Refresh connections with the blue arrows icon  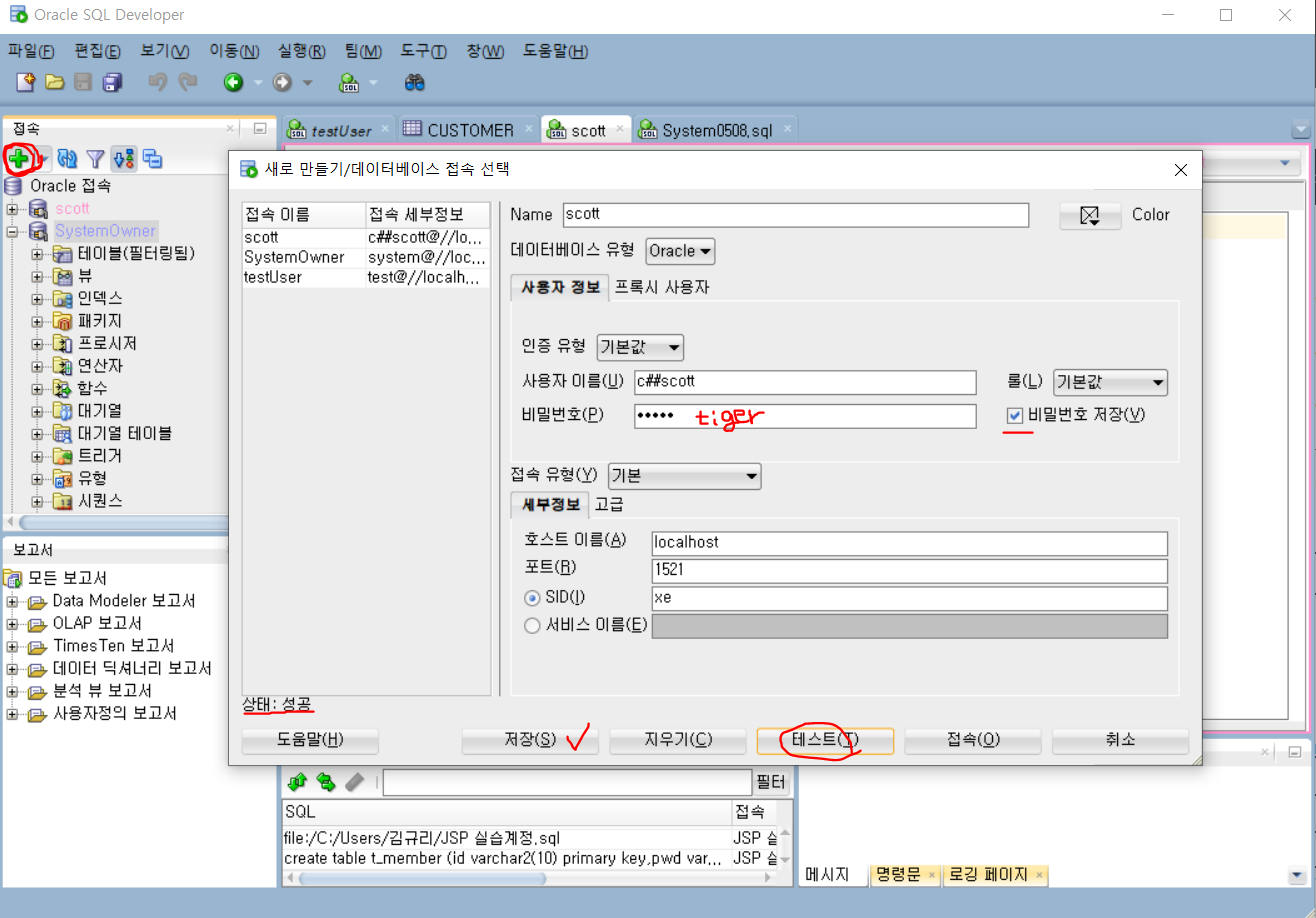click(67, 158)
